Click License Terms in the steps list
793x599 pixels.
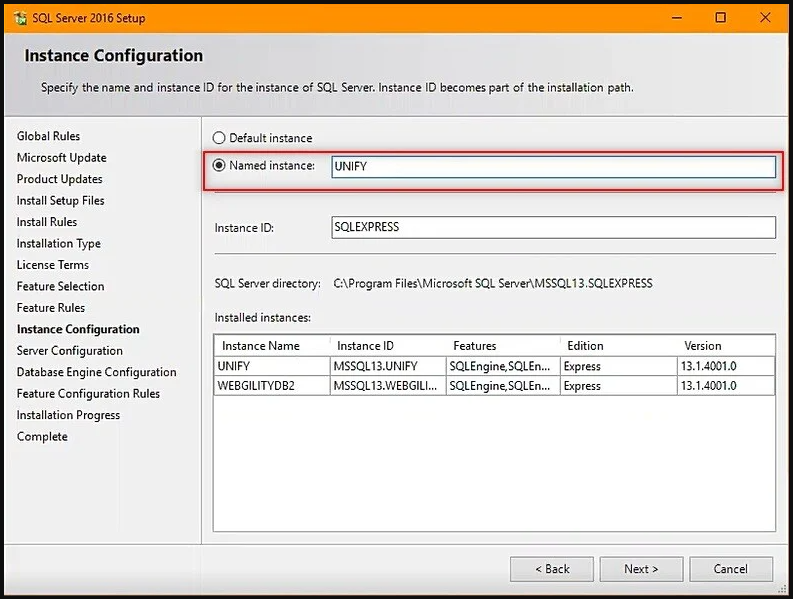[52, 265]
